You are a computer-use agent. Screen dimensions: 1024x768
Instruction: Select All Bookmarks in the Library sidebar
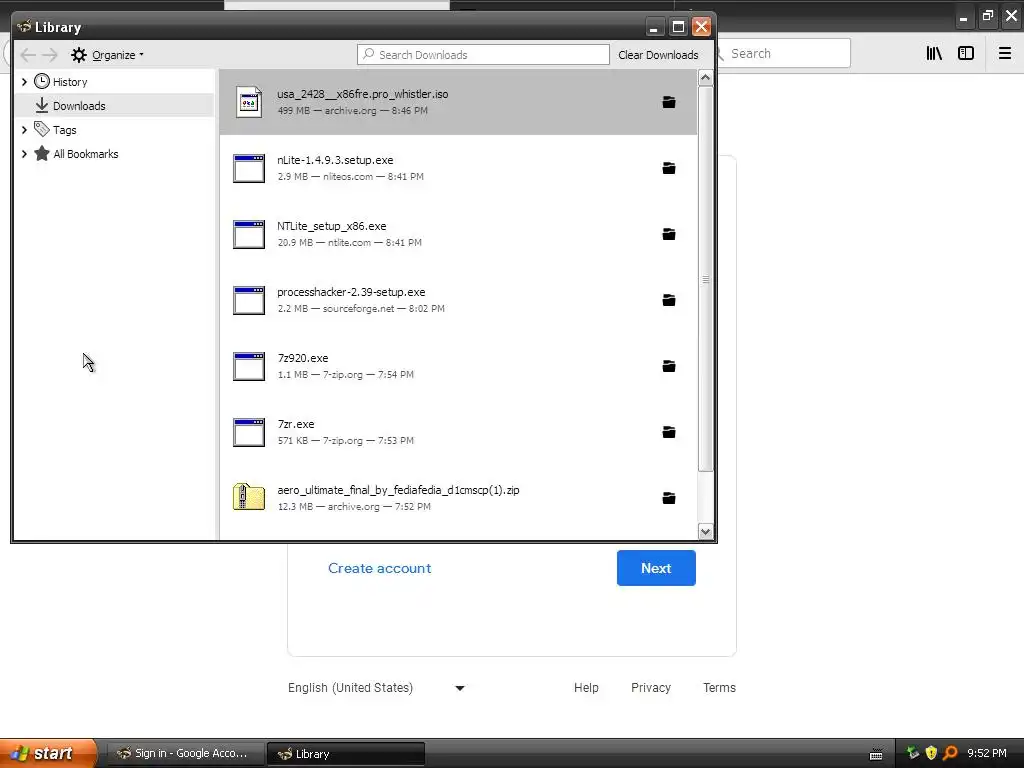(x=86, y=154)
